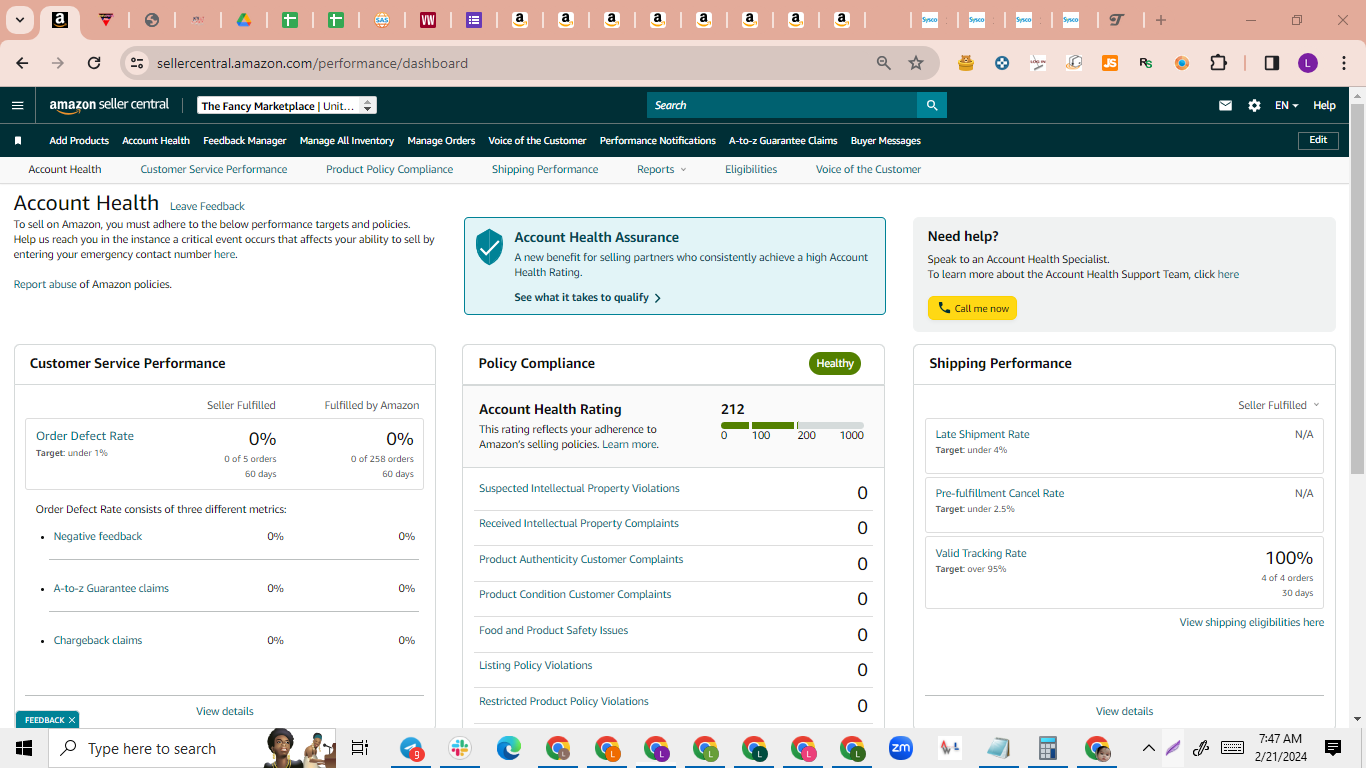Open See what it takes to qualify
The height and width of the screenshot is (768, 1366).
coord(588,298)
